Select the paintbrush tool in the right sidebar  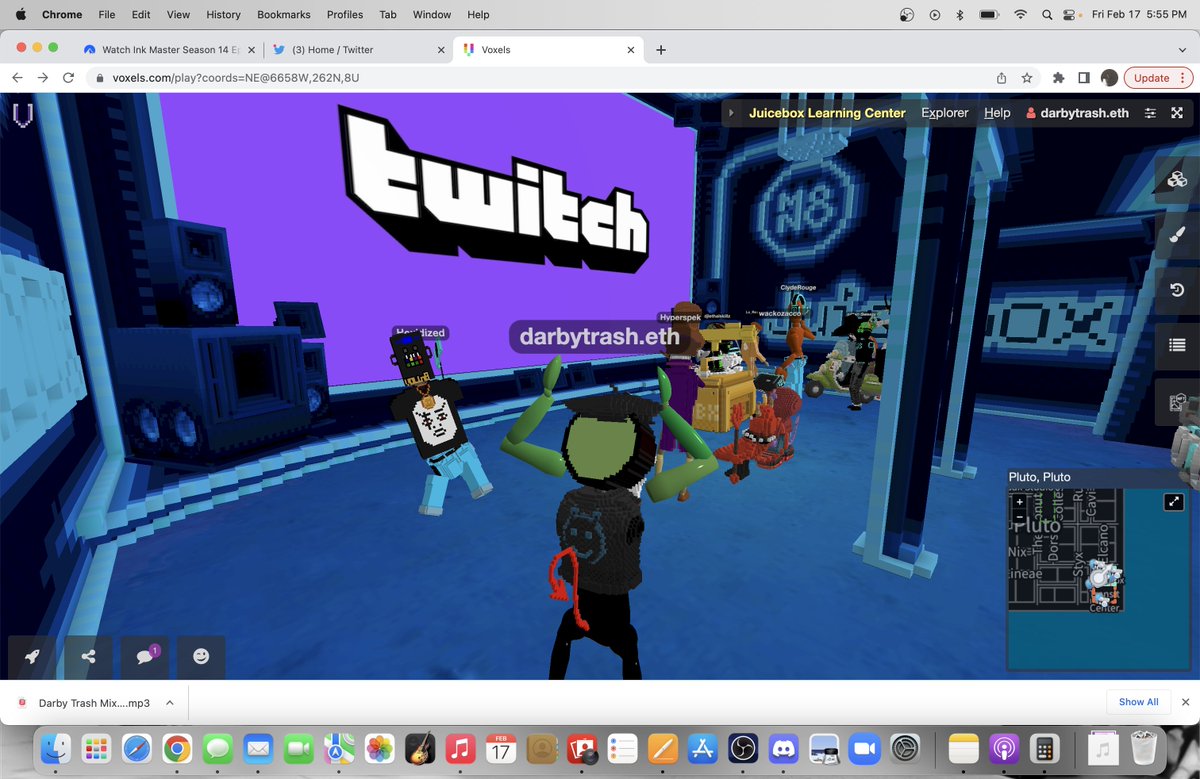tap(1177, 235)
